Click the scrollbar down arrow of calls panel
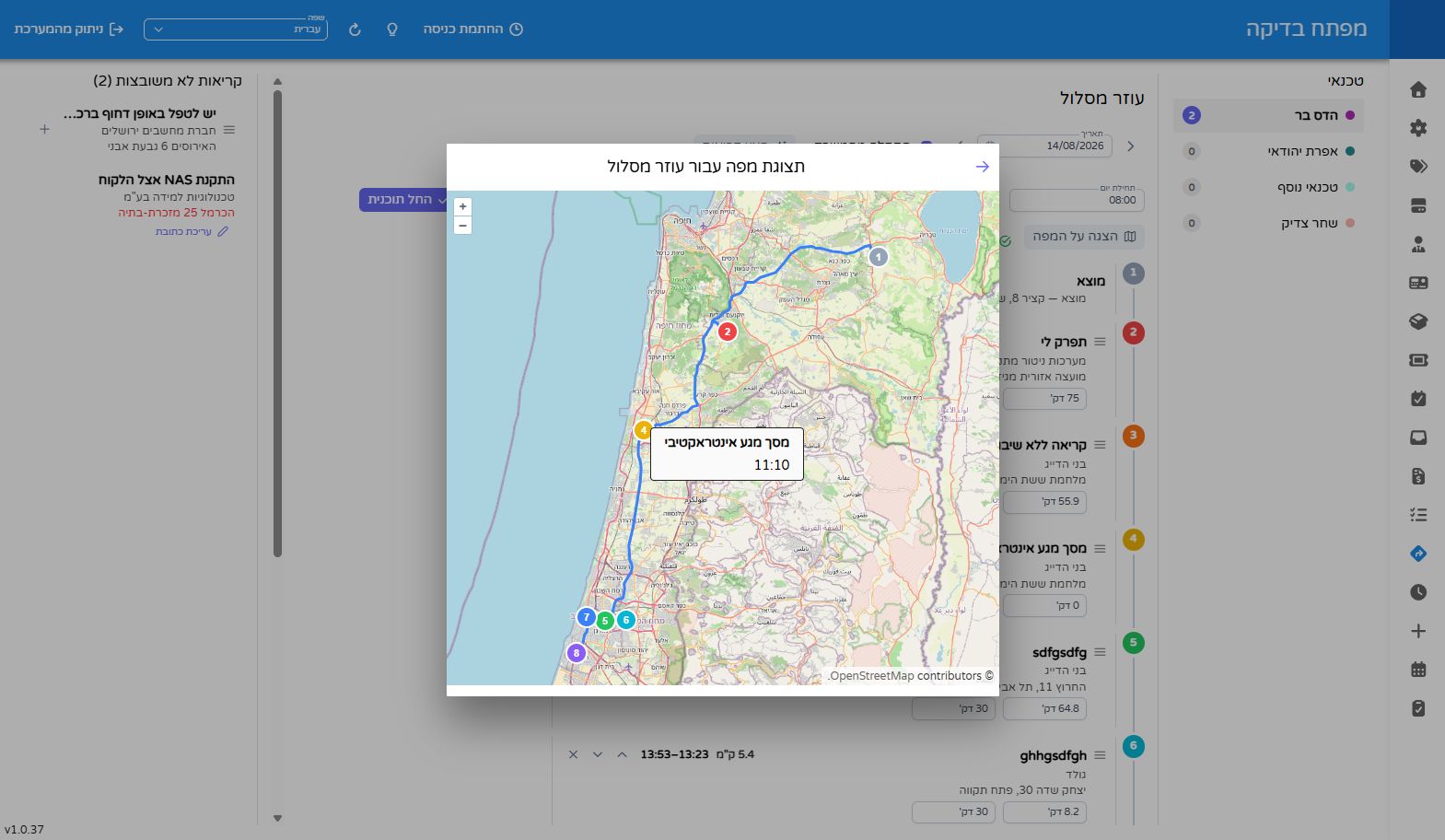 point(277,818)
